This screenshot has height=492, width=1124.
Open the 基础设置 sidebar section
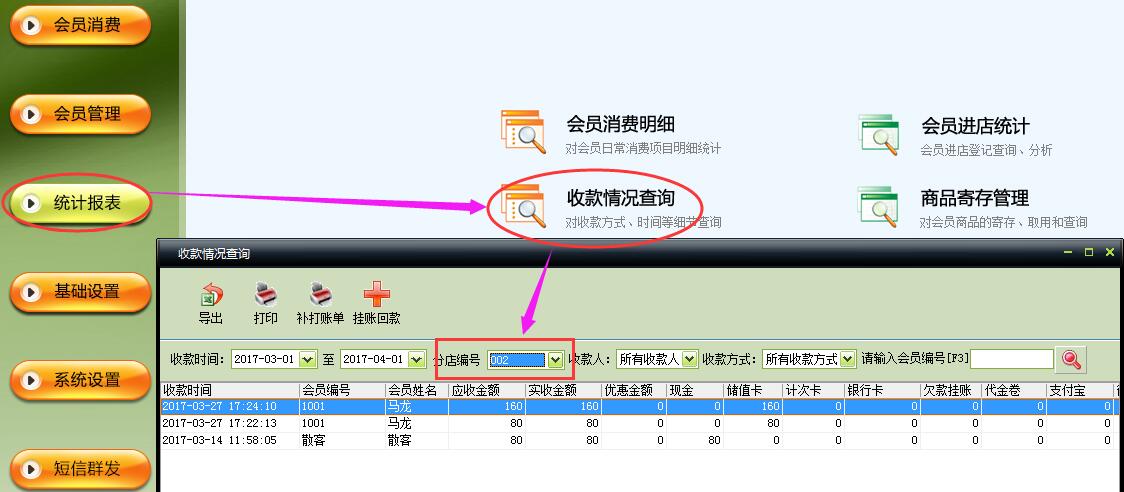pos(80,292)
